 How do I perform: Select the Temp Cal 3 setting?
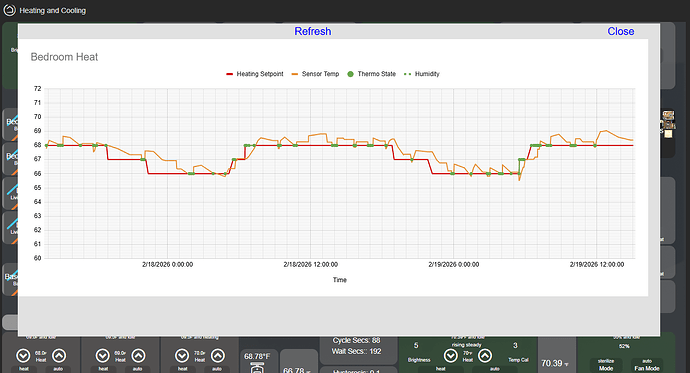click(x=518, y=352)
